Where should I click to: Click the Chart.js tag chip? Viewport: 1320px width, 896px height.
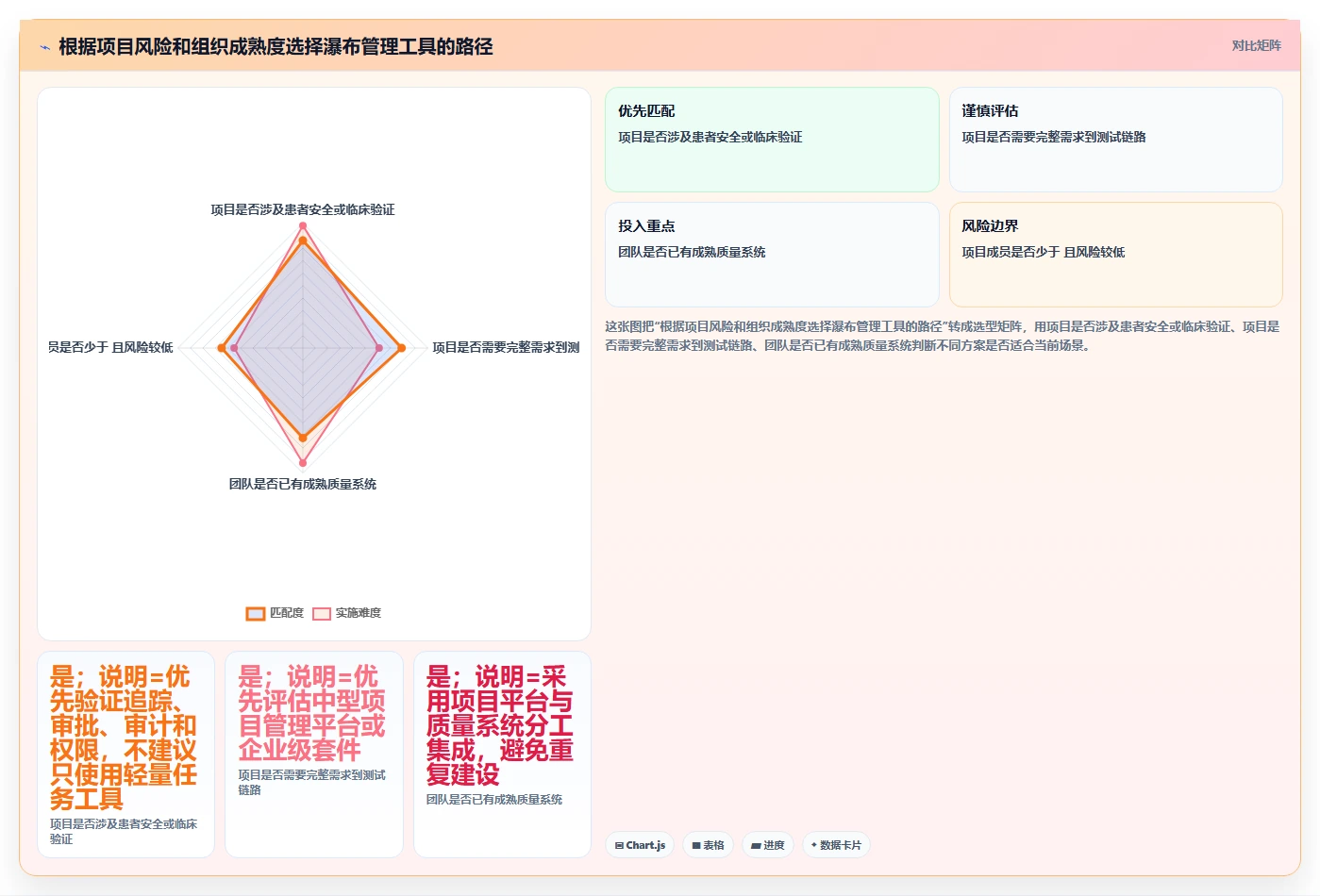click(x=640, y=845)
